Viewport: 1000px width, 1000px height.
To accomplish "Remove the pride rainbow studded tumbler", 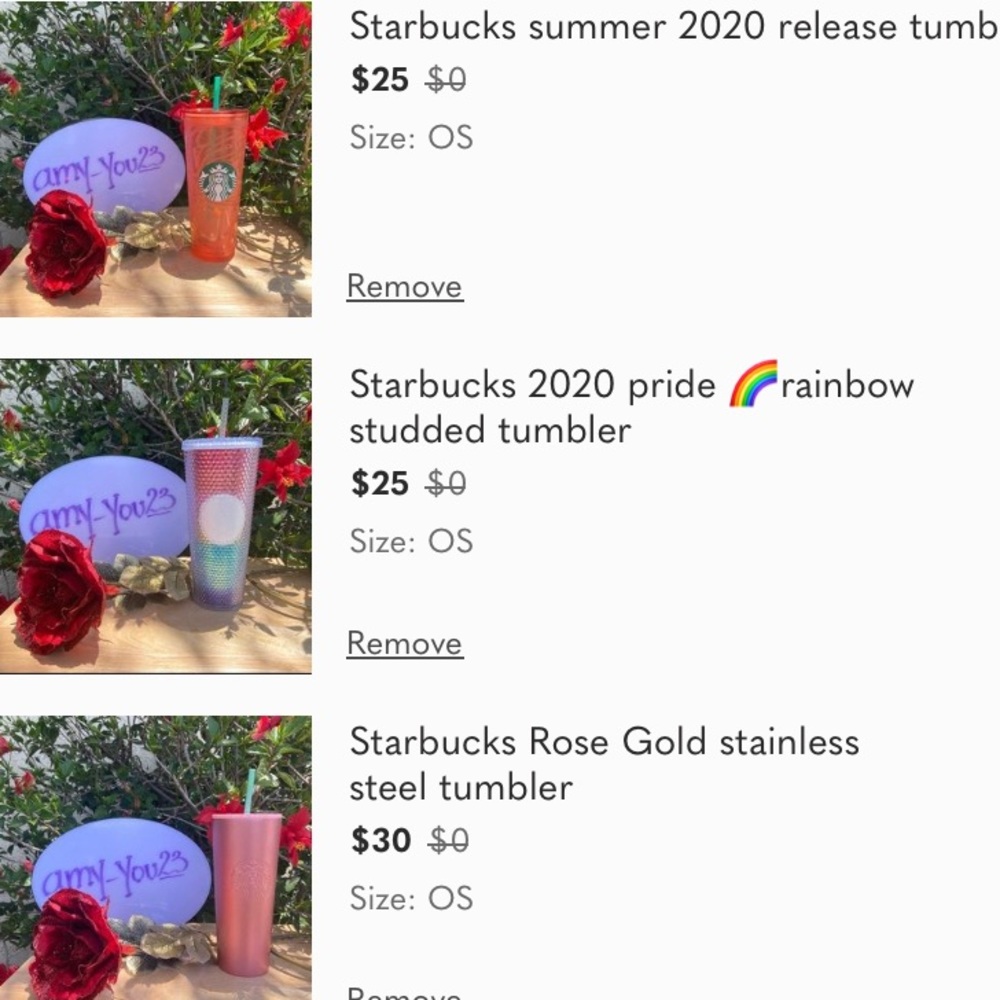I will [405, 643].
